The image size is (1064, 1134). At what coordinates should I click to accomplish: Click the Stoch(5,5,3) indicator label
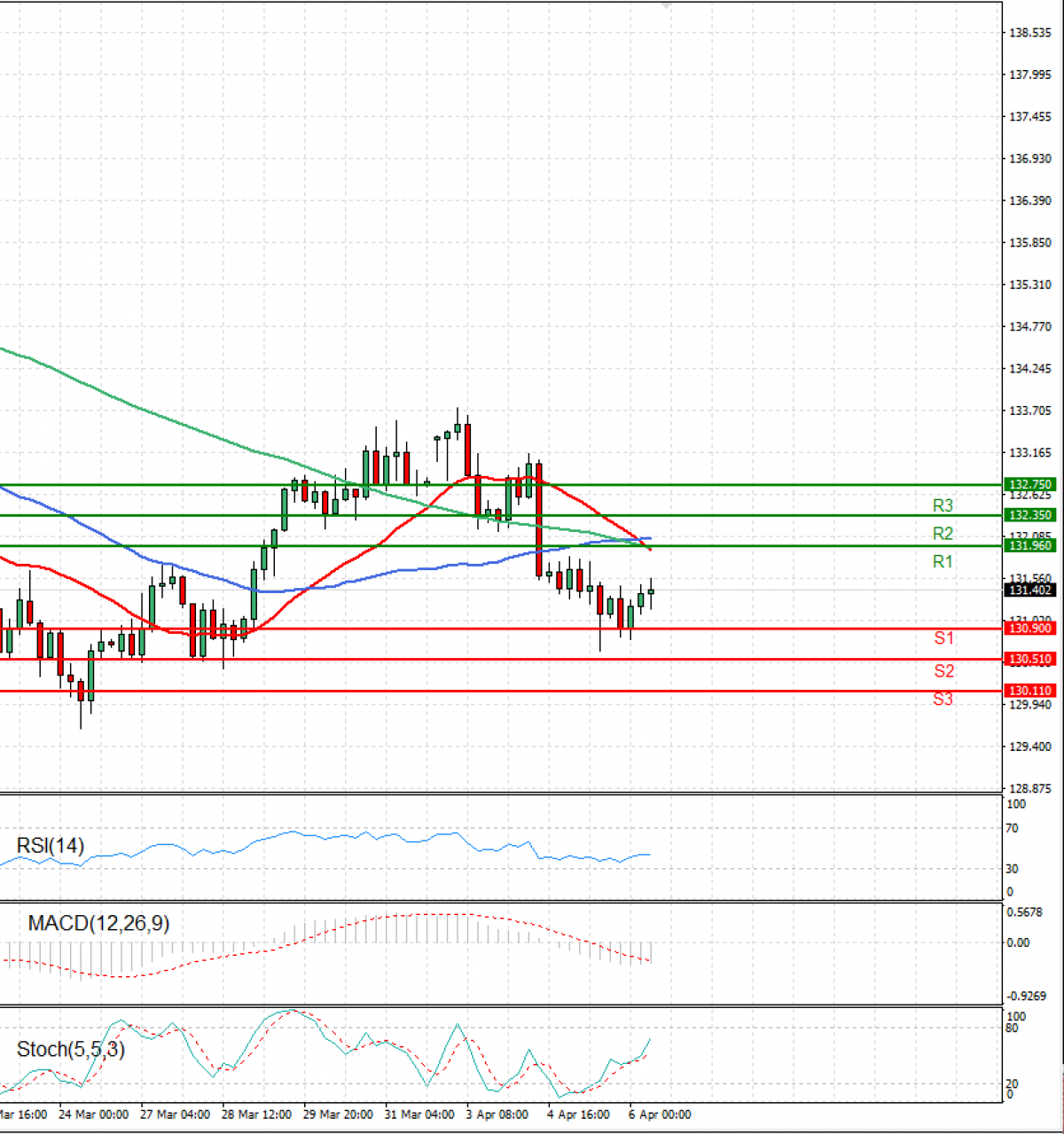pyautogui.click(x=71, y=1050)
